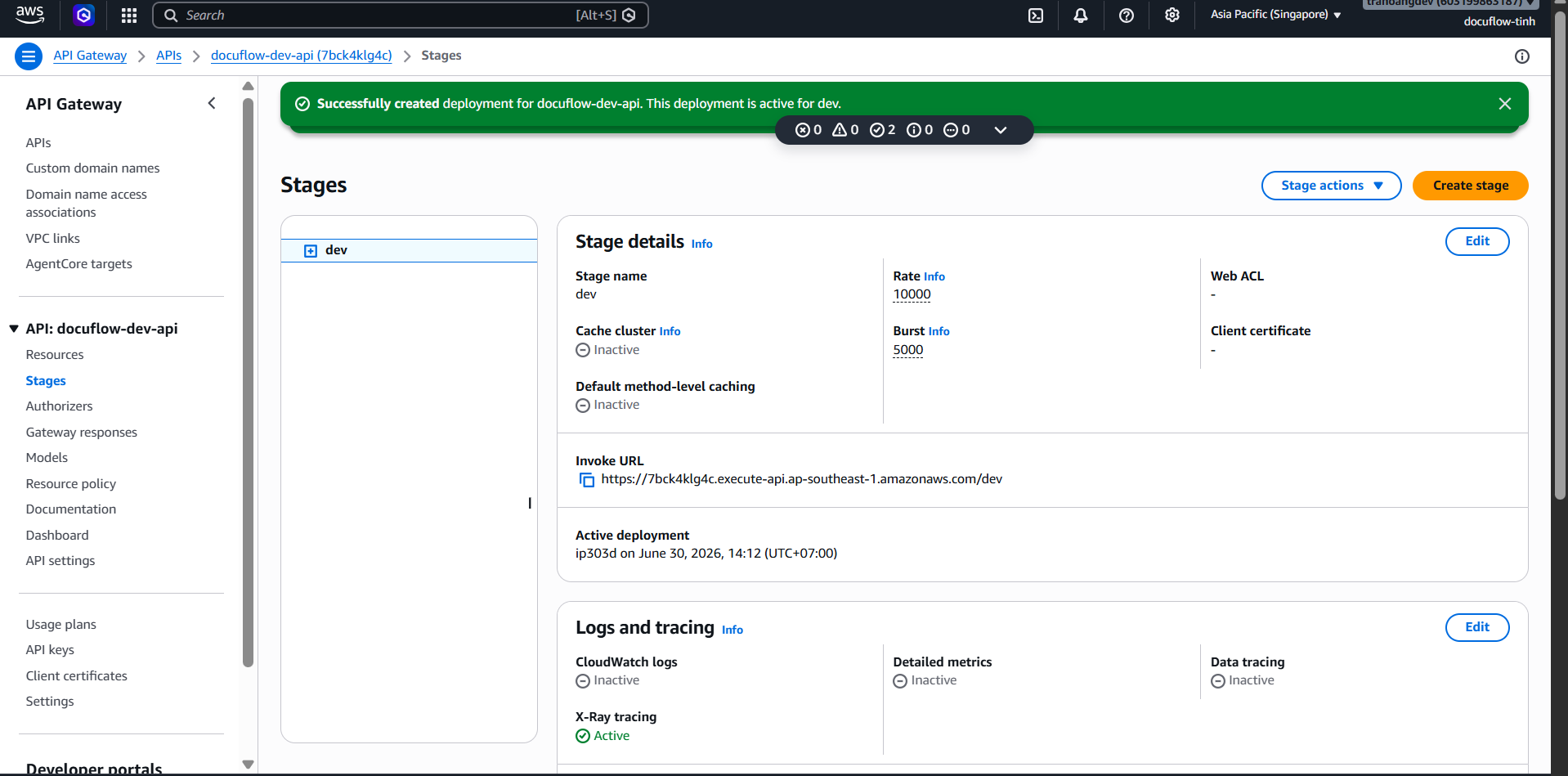
Task: Open the docuflow-tinh account menu
Action: tap(1499, 21)
